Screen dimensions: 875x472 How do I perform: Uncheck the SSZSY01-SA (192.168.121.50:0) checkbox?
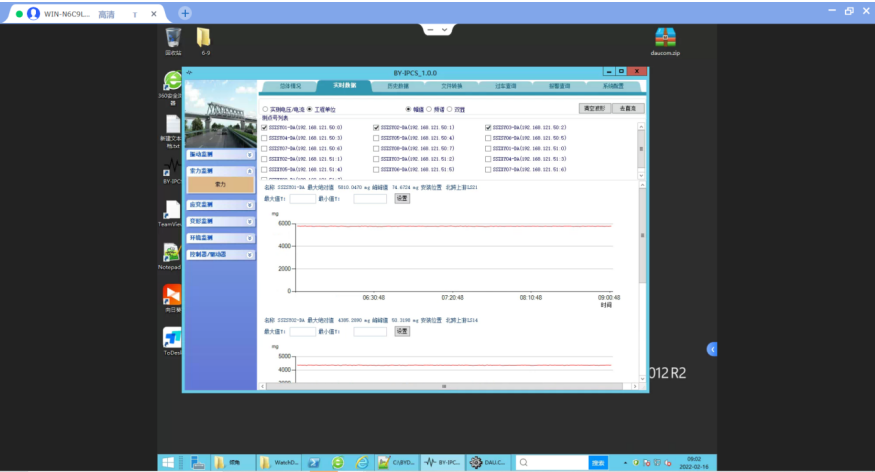(264, 128)
